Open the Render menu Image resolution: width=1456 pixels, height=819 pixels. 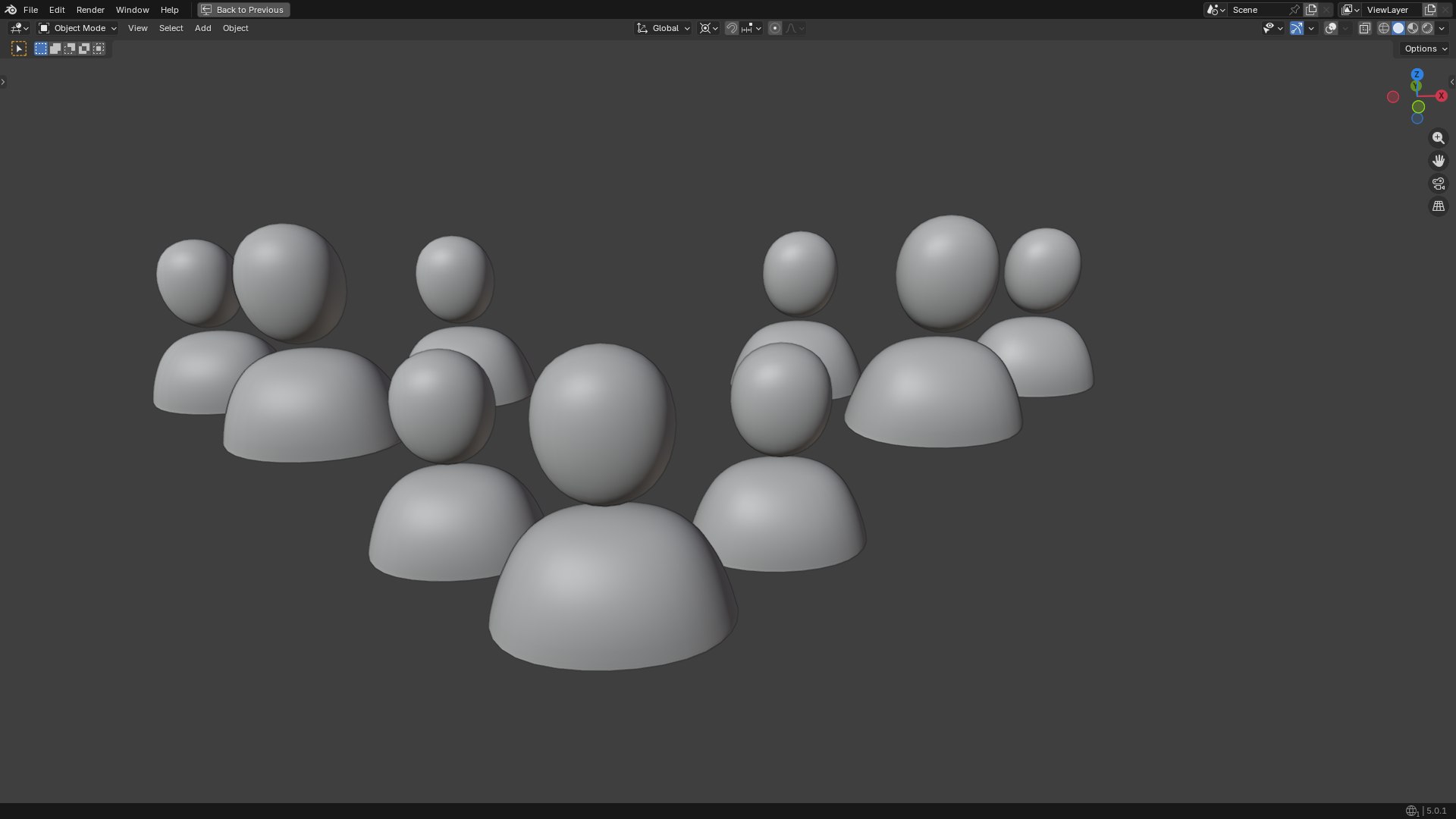[x=90, y=10]
